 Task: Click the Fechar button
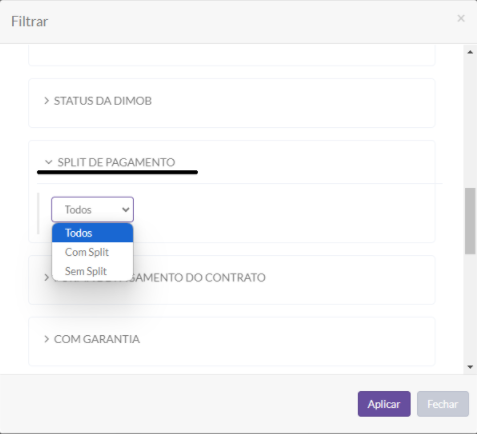coord(443,404)
